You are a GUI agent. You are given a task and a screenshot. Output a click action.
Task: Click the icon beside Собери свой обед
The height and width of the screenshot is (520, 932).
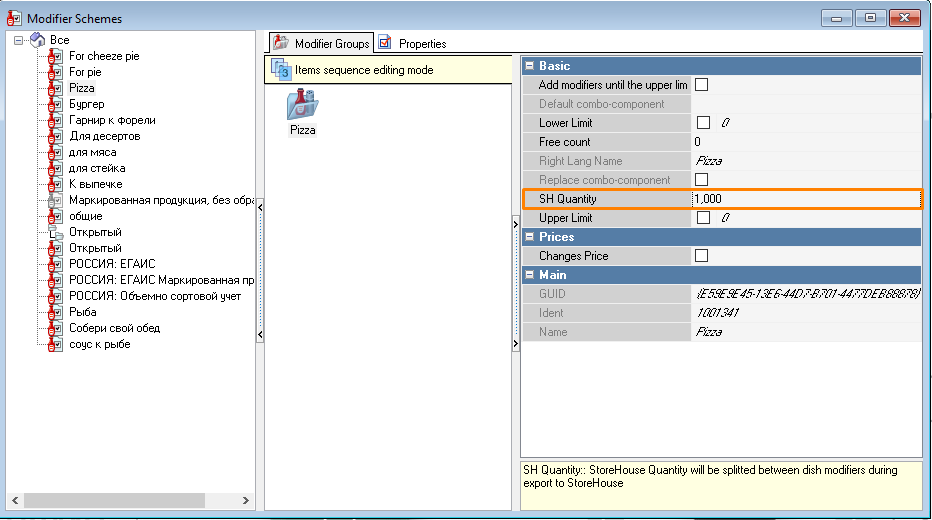(55, 328)
